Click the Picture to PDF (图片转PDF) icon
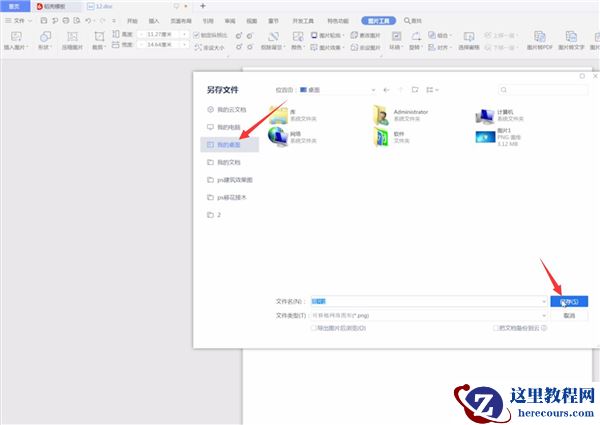The image size is (600, 425). 540,37
